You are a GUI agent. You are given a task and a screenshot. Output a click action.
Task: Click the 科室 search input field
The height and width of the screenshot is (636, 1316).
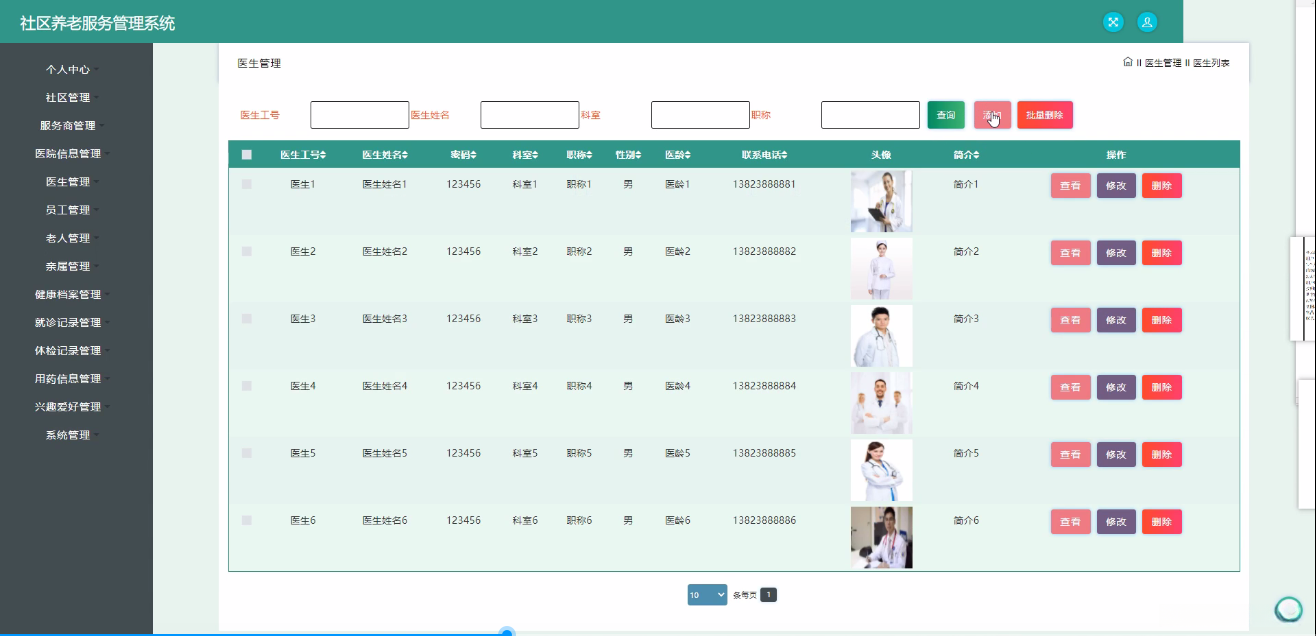(700, 115)
